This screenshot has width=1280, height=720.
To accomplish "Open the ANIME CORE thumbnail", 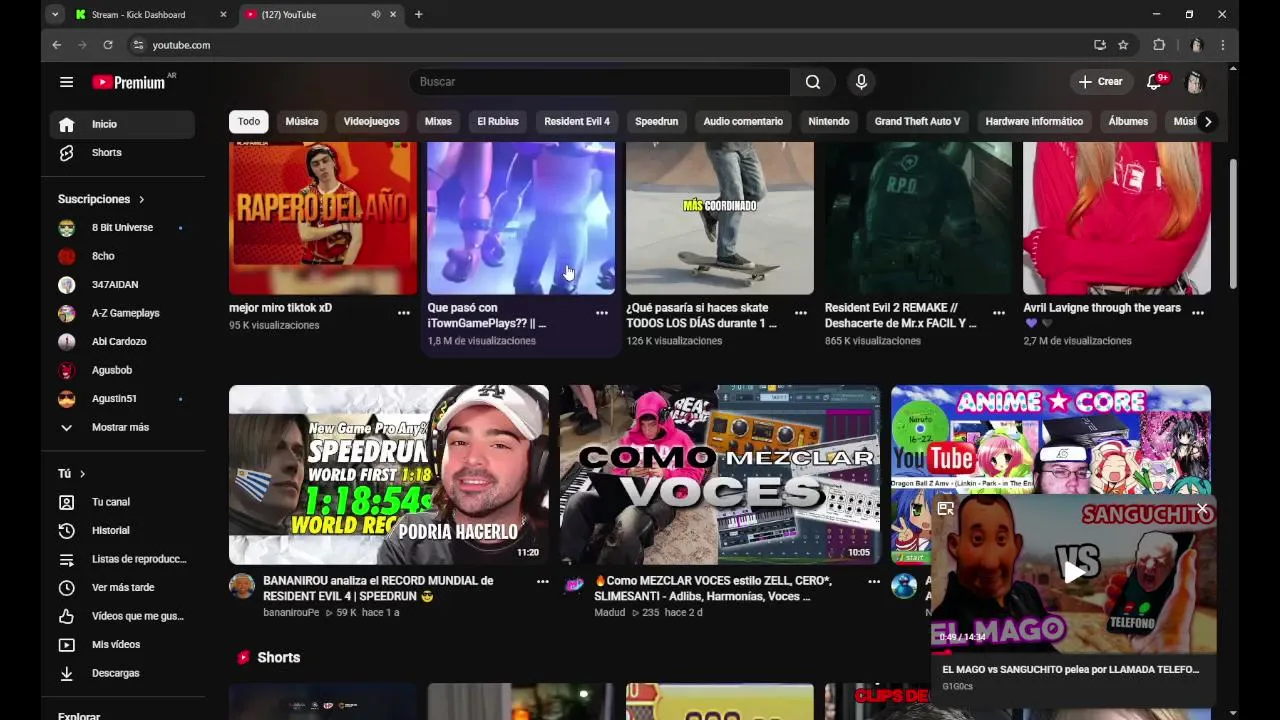I will tap(1051, 439).
